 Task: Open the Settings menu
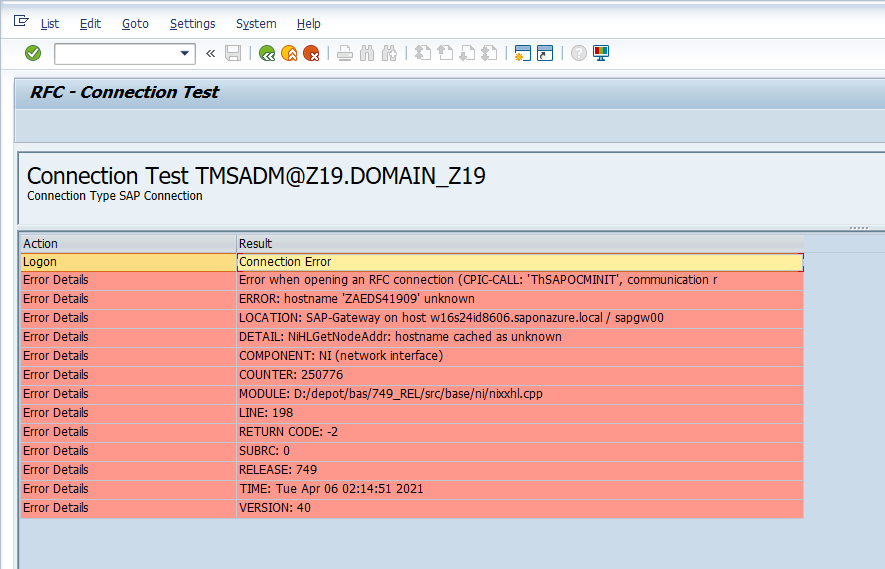coord(192,23)
